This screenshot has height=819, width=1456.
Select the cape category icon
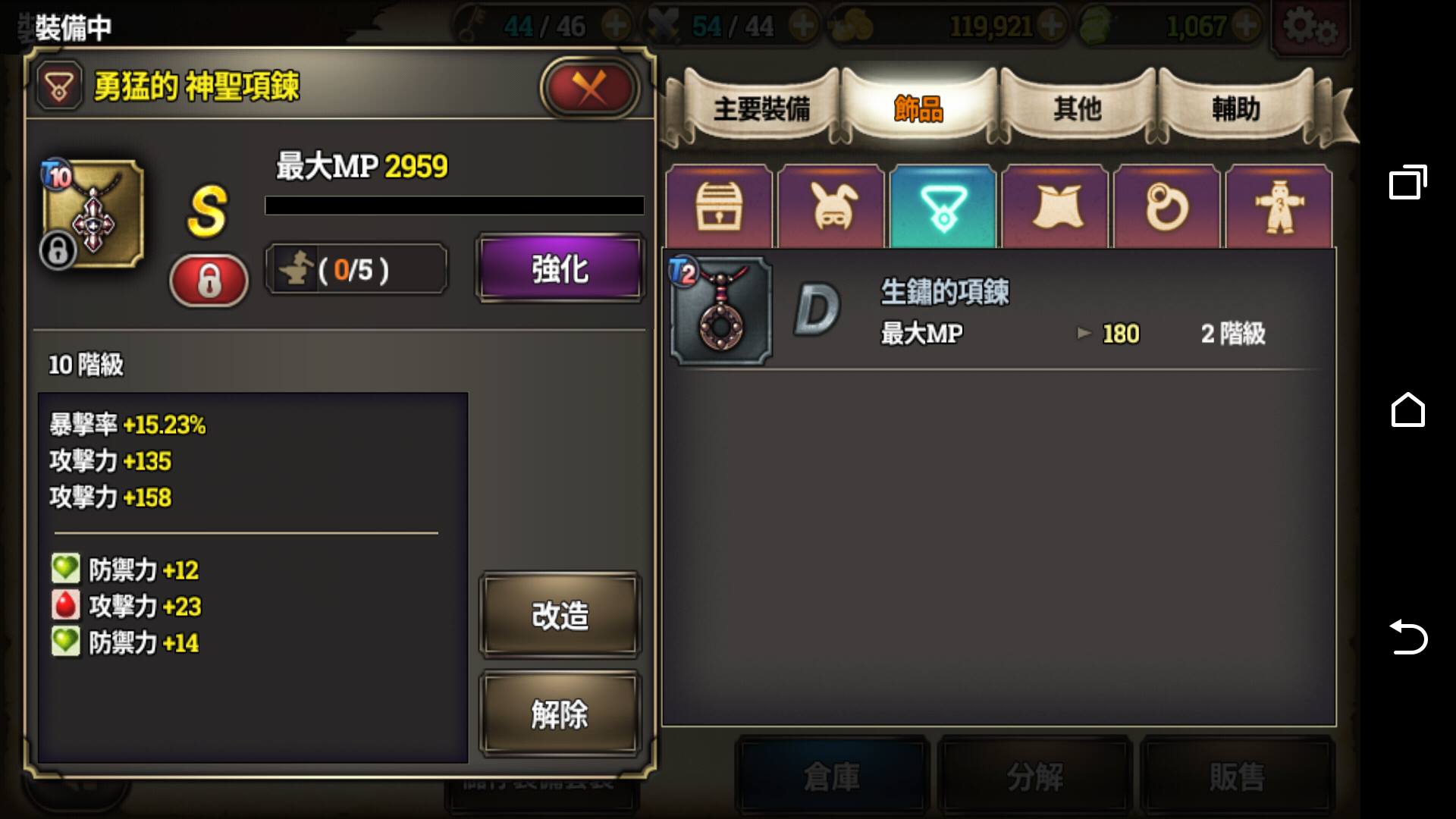pos(1056,206)
